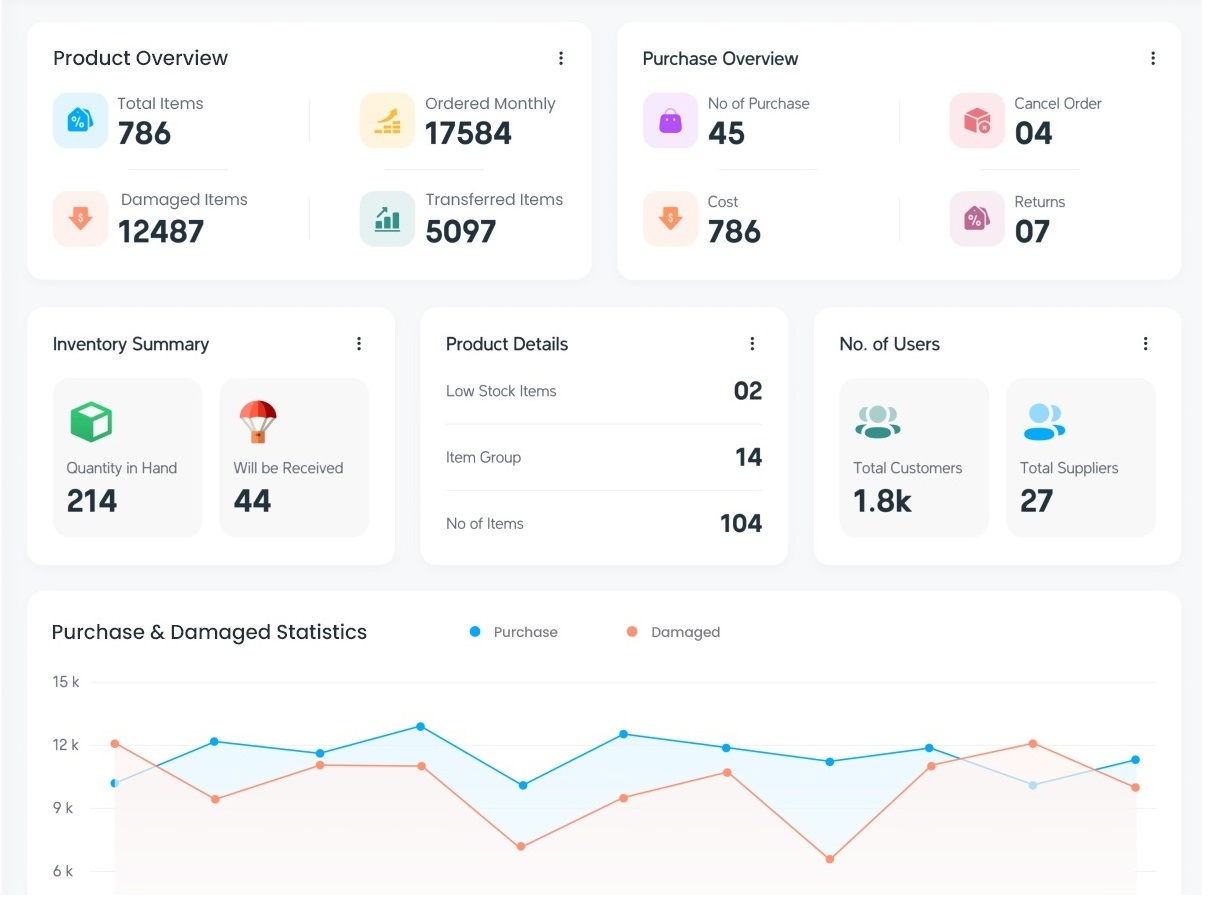
Task: Select the Returns percentage tag icon
Action: 977,219
